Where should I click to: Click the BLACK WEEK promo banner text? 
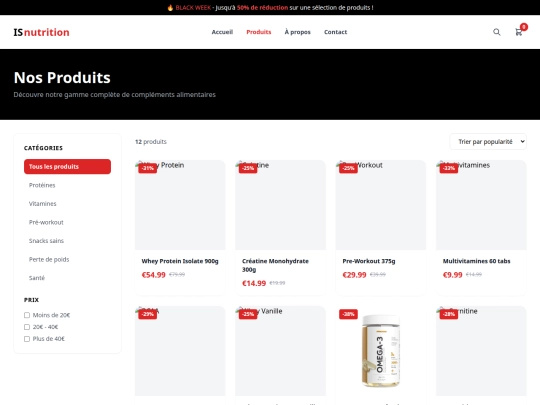[x=270, y=8]
